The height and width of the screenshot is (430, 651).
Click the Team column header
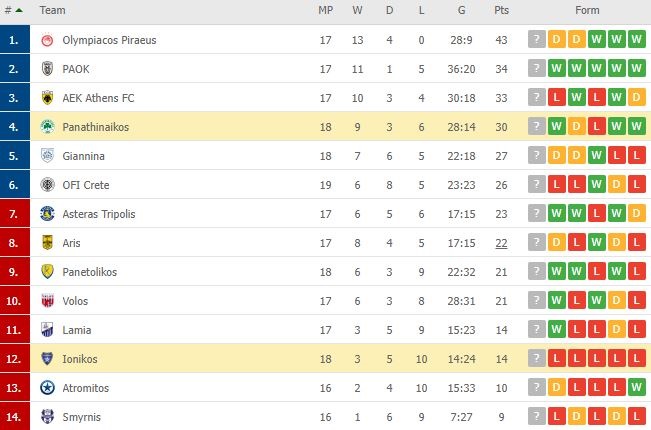[52, 10]
